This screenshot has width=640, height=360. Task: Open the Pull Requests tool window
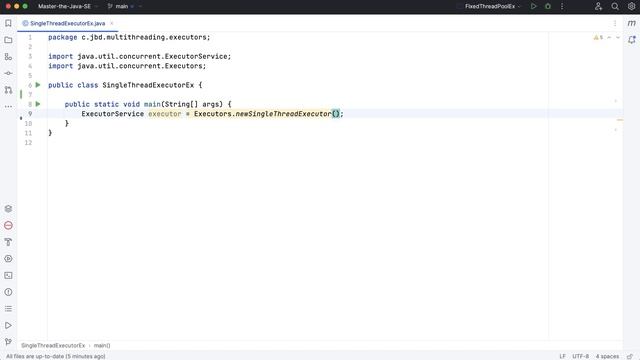click(8, 90)
